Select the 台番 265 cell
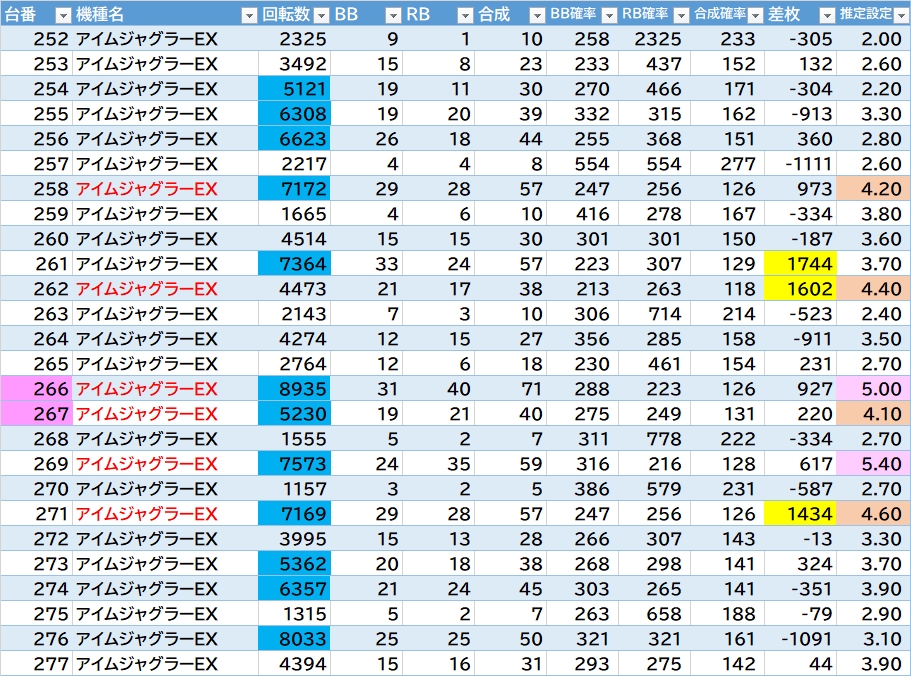The width and height of the screenshot is (911, 676). click(x=36, y=364)
